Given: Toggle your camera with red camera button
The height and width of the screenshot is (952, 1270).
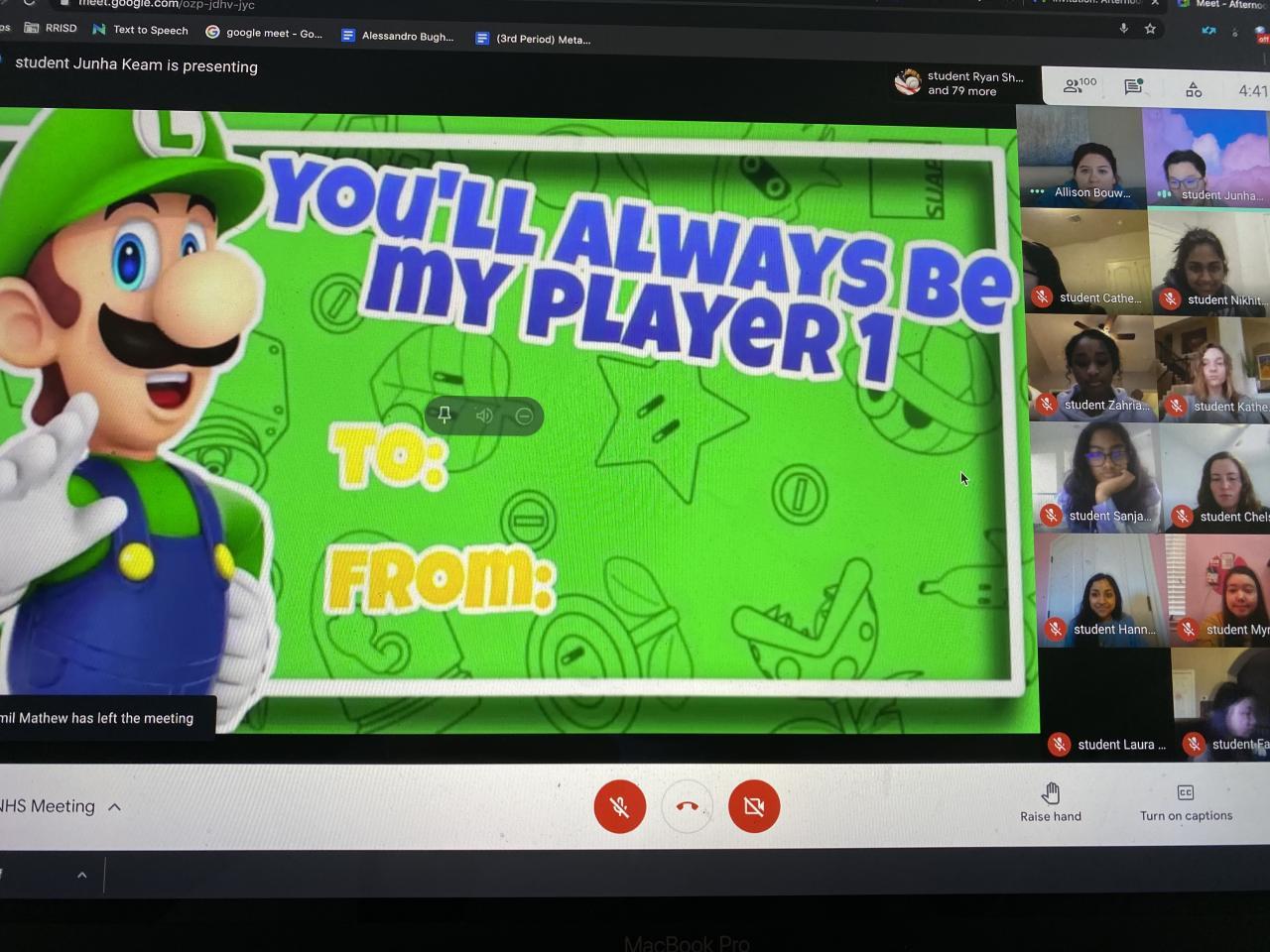Looking at the screenshot, I should 754,806.
